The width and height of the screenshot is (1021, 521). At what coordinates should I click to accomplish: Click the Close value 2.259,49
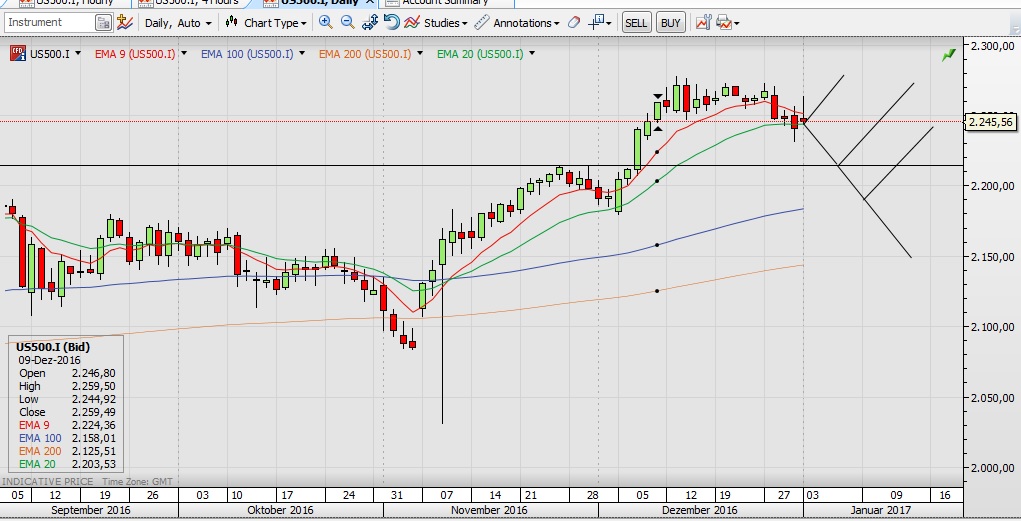(94, 412)
